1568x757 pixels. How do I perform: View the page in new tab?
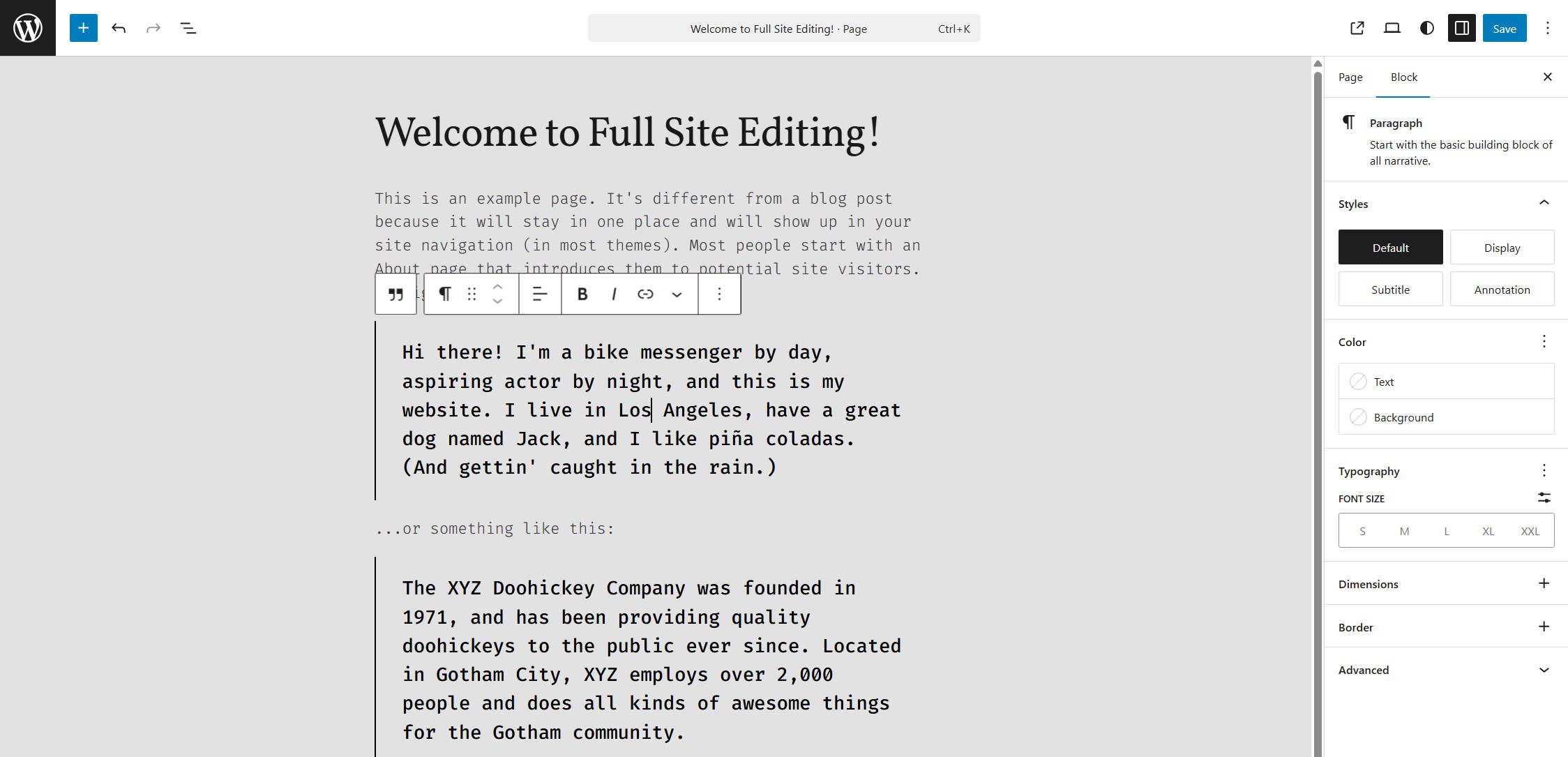(x=1357, y=28)
